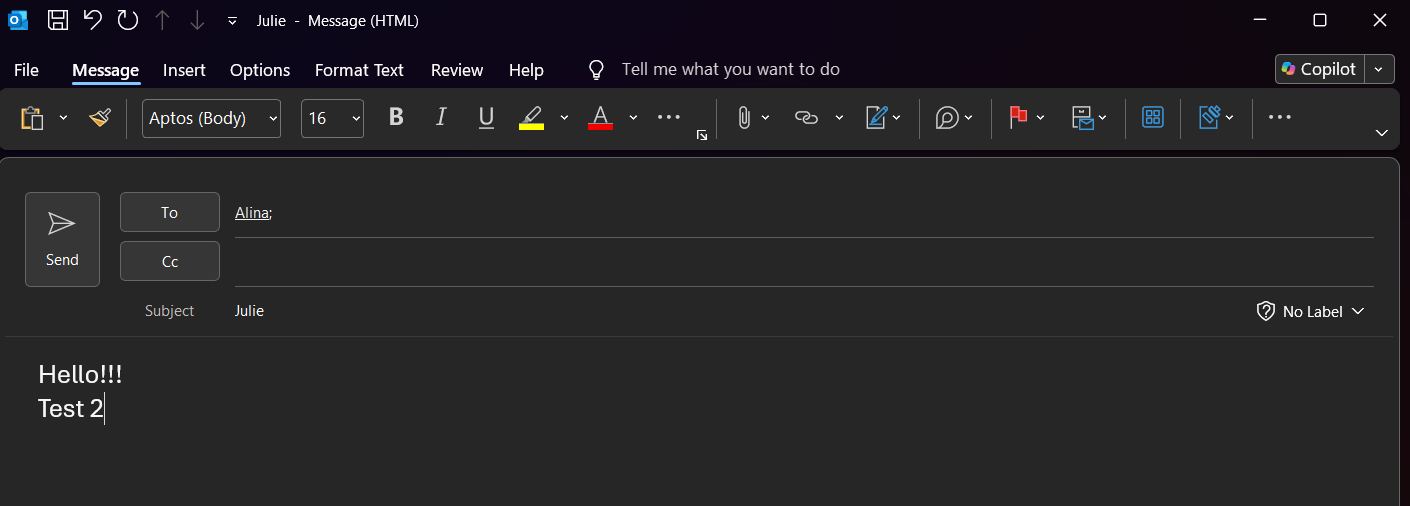Viewport: 1410px width, 506px height.
Task: Expand the Link dropdown arrow
Action: pos(839,118)
